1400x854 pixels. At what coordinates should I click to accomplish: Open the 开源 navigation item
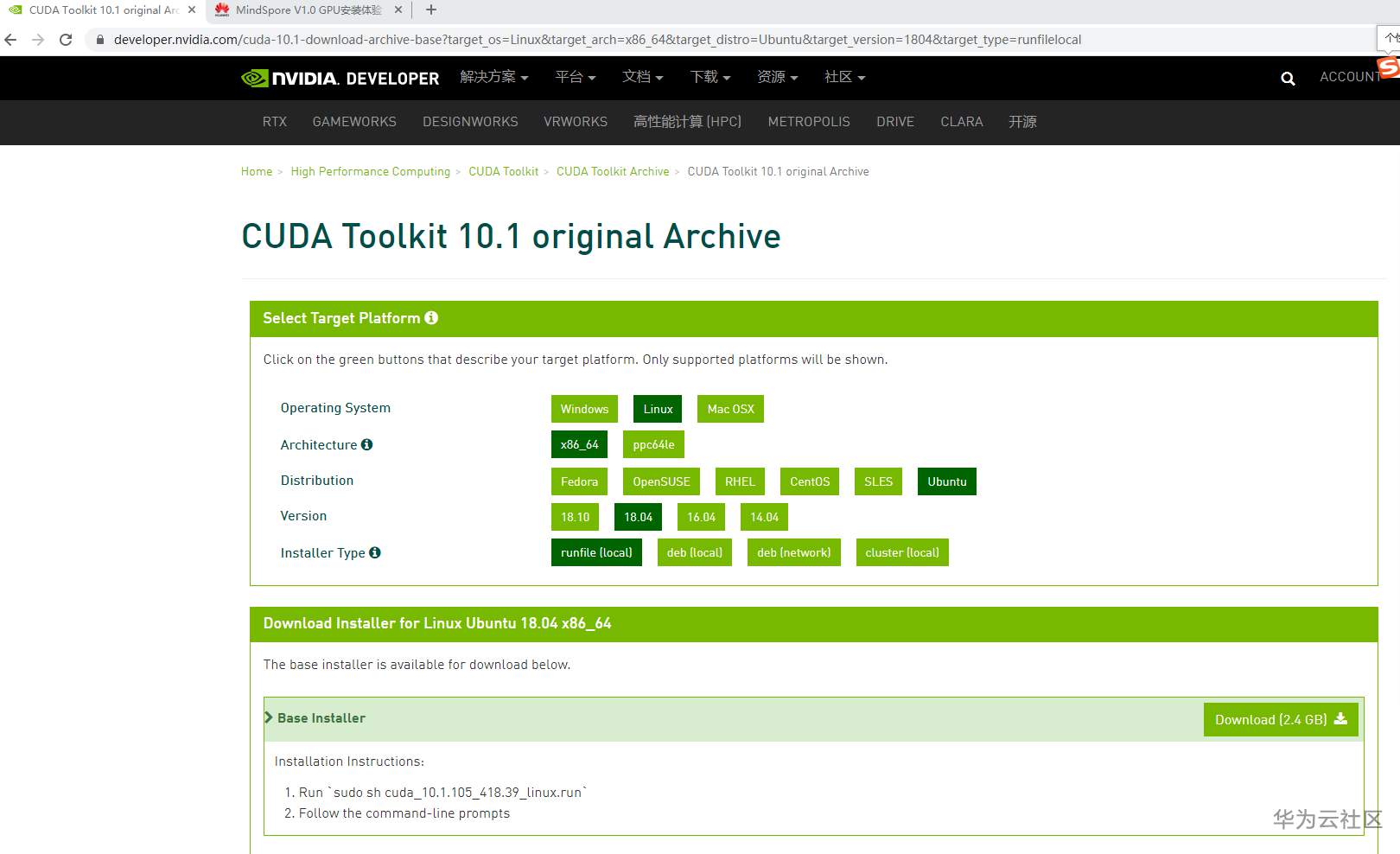(x=1022, y=122)
